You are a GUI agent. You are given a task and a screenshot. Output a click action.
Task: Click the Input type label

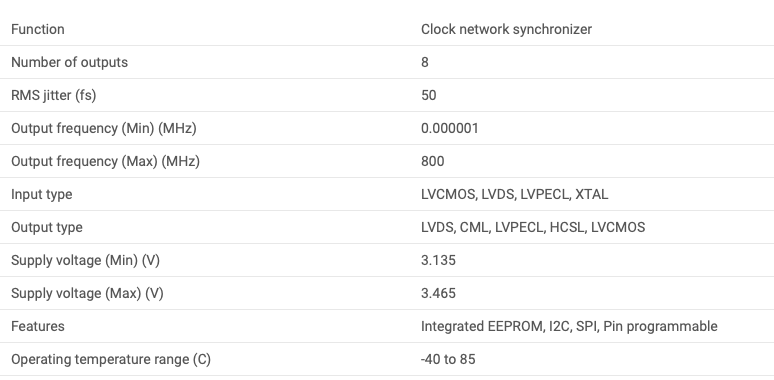pyautogui.click(x=41, y=194)
